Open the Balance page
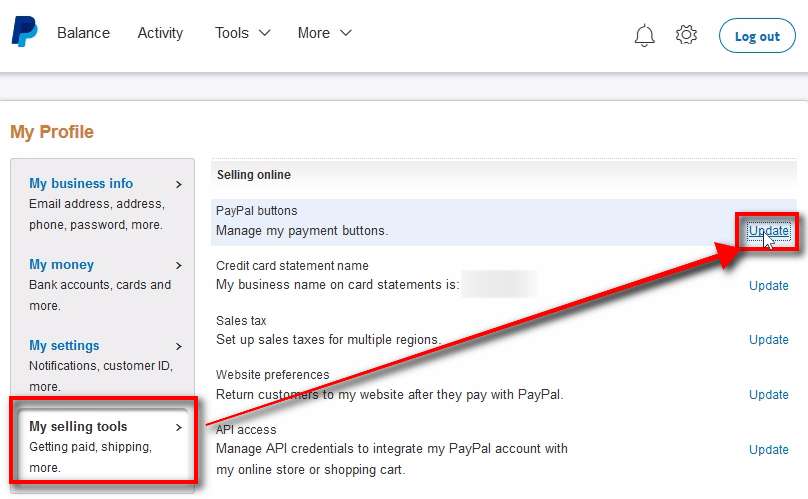 [x=83, y=33]
